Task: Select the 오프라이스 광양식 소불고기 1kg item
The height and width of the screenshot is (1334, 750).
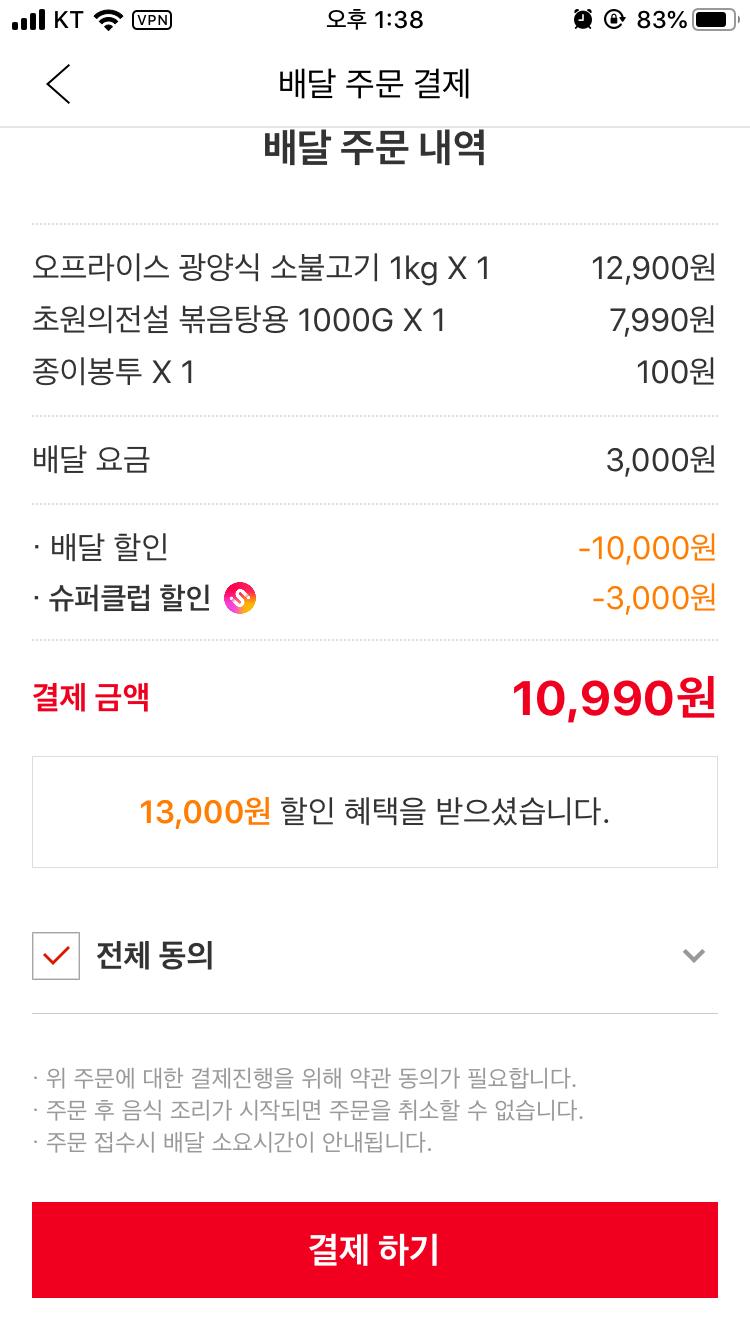Action: point(261,268)
